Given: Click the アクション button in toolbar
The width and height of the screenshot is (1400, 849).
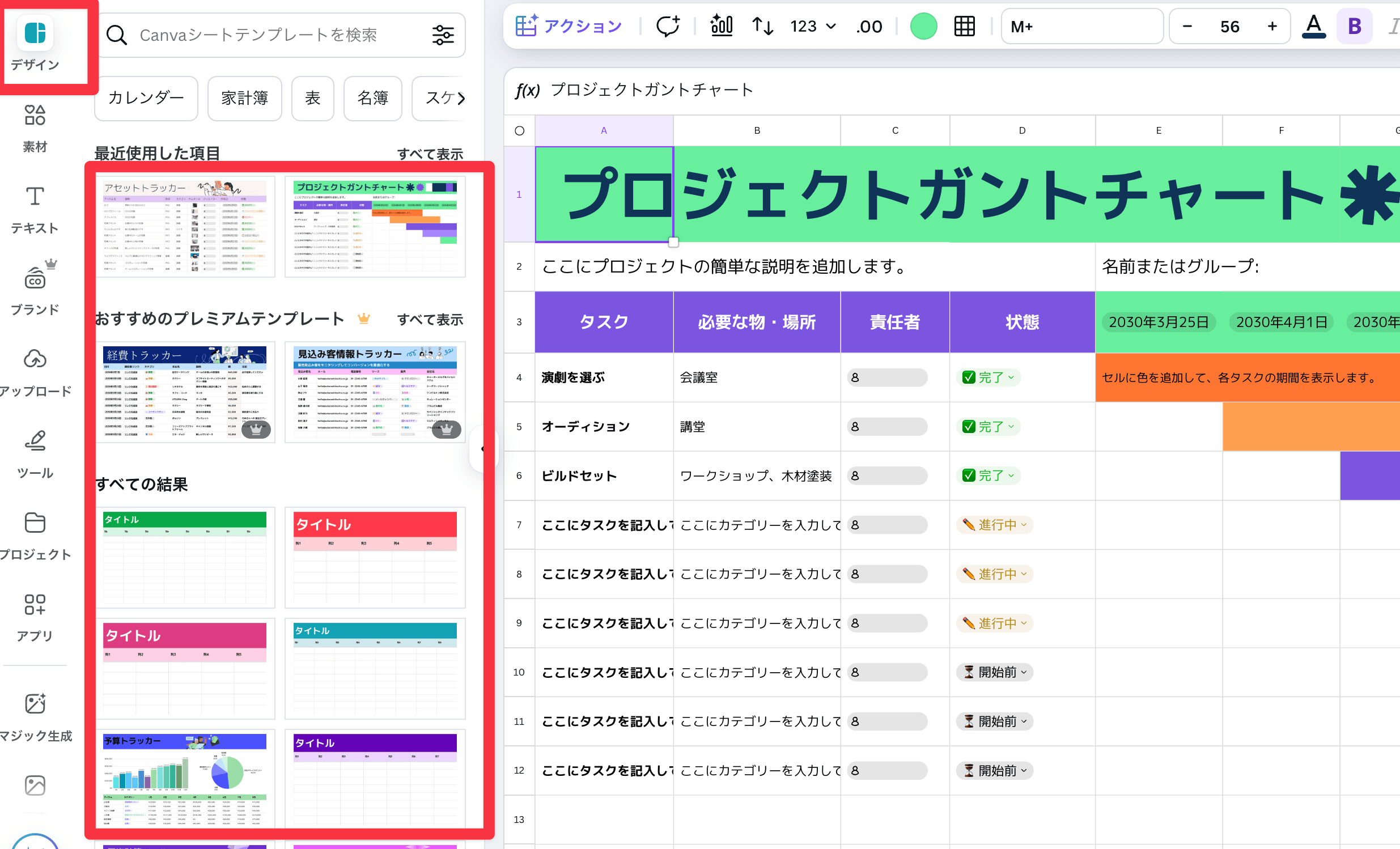Looking at the screenshot, I should (x=569, y=26).
